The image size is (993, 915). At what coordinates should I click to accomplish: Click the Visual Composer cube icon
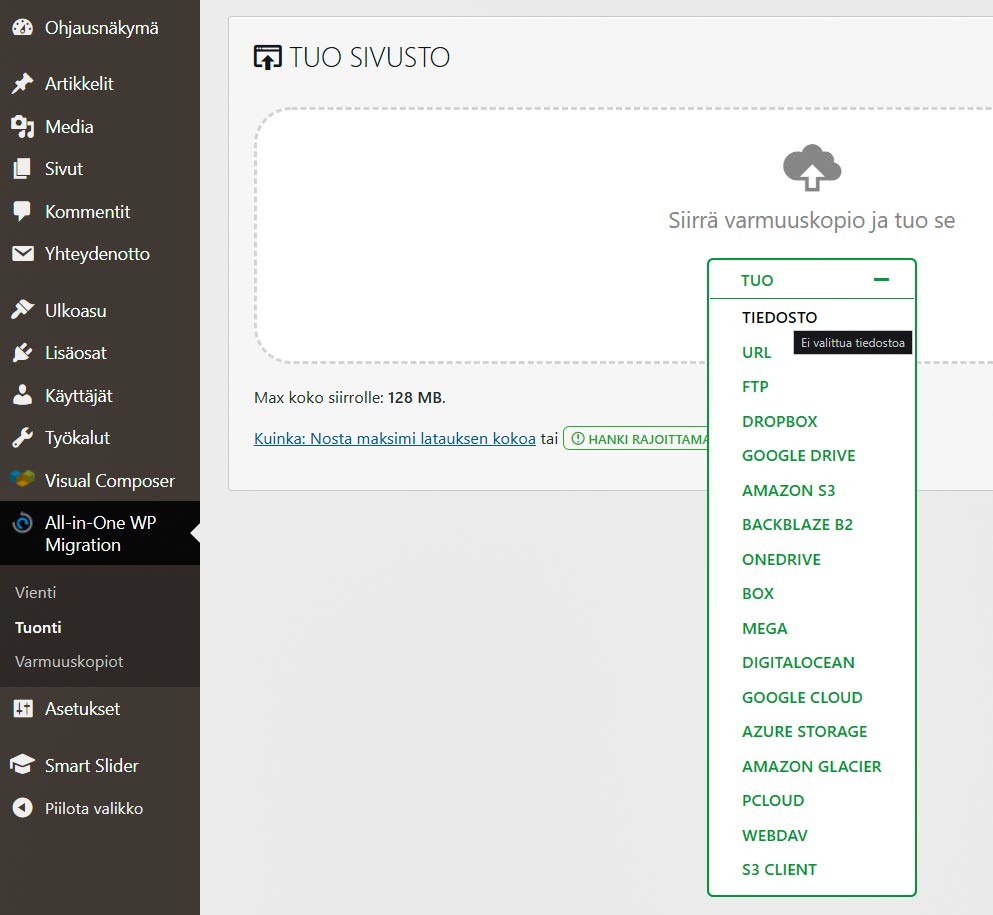[x=23, y=480]
